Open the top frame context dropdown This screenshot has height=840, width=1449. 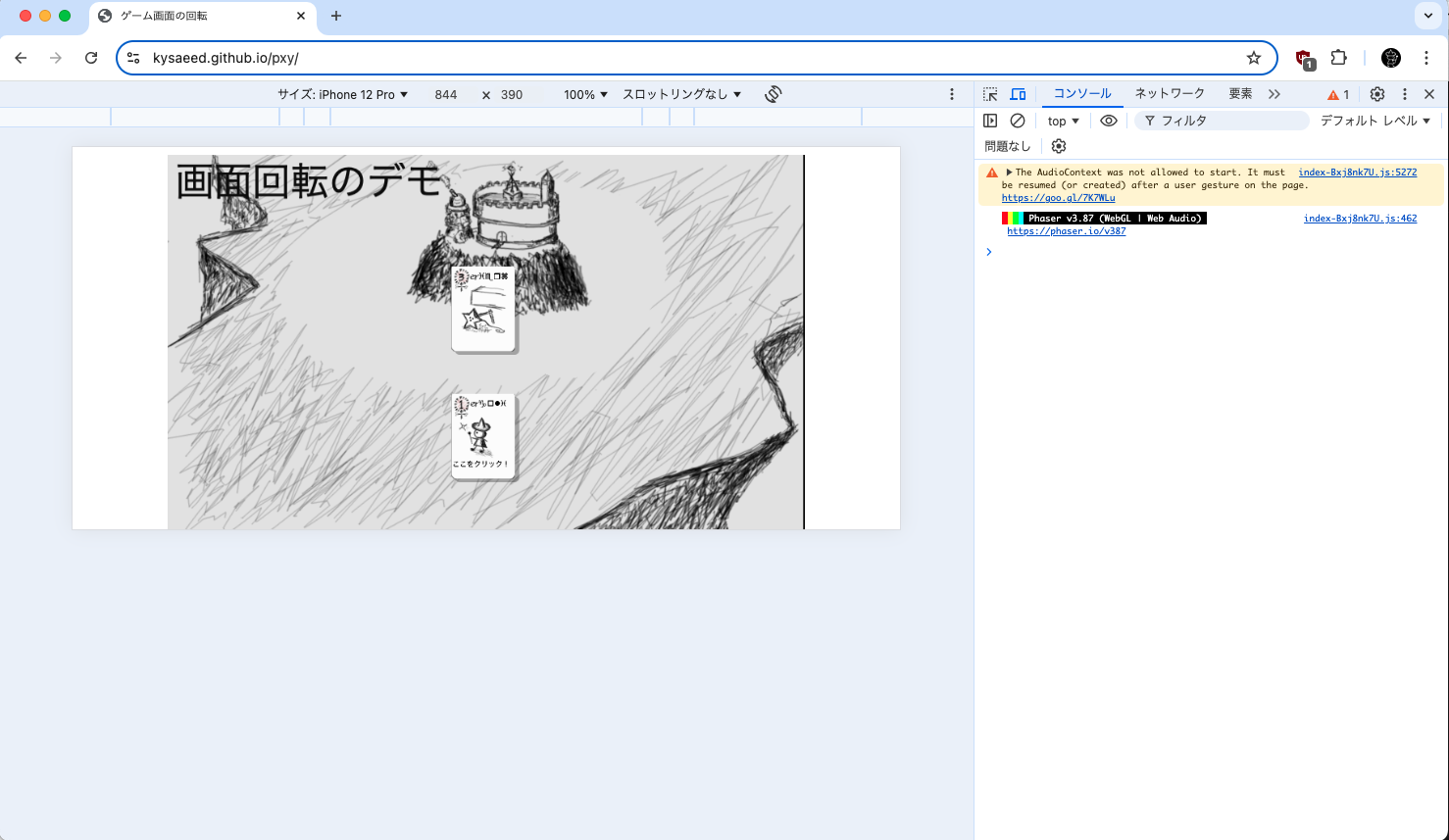pyautogui.click(x=1063, y=120)
